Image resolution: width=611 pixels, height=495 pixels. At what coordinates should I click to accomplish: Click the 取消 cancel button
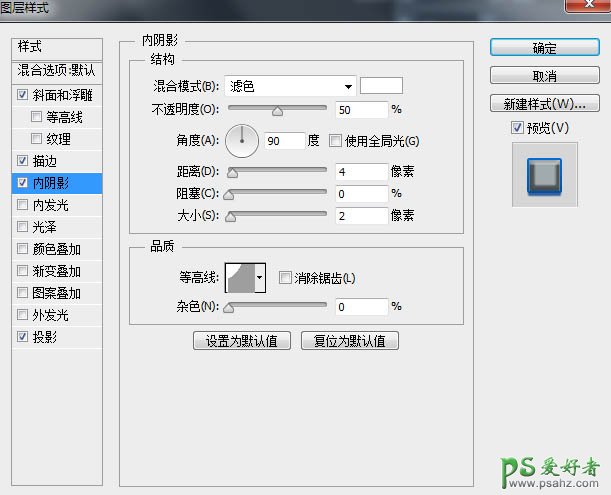point(544,76)
